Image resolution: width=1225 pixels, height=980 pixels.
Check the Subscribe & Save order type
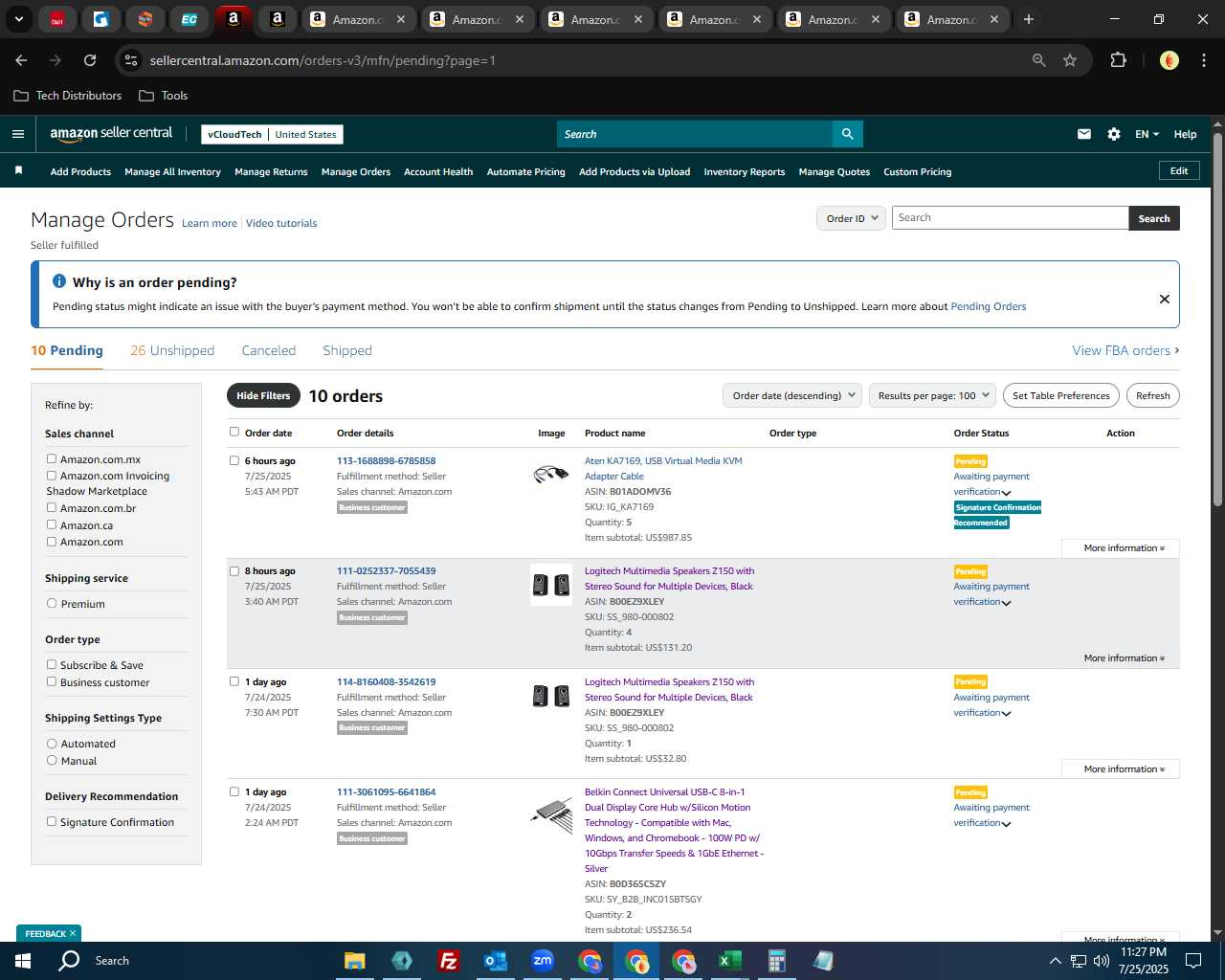point(52,664)
